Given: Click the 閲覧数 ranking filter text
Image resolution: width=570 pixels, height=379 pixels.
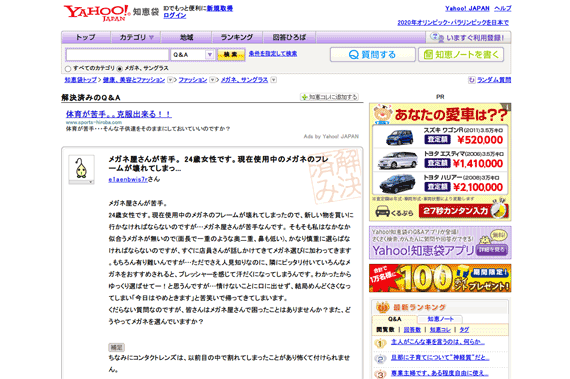Looking at the screenshot, I should pos(385,330).
